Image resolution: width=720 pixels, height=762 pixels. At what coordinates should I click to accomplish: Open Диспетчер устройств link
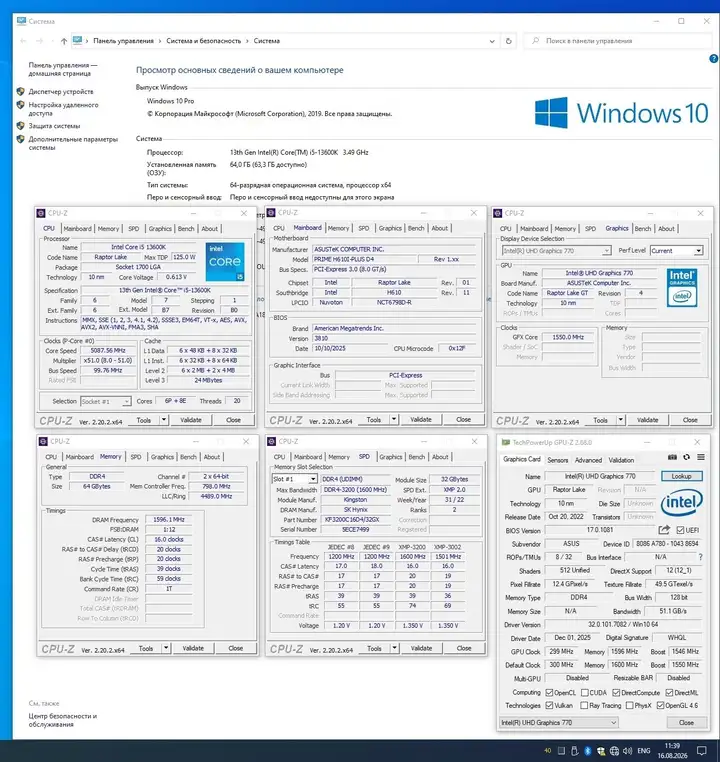click(x=61, y=91)
